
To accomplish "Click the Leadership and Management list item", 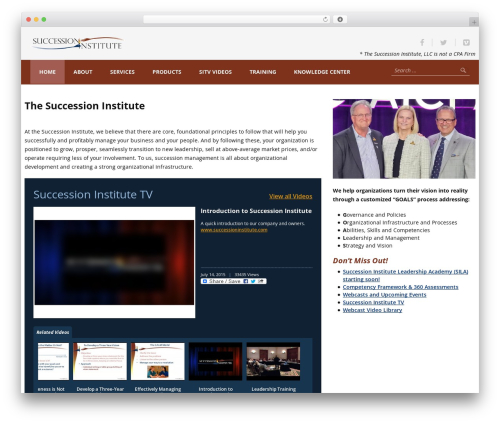I will [x=381, y=238].
